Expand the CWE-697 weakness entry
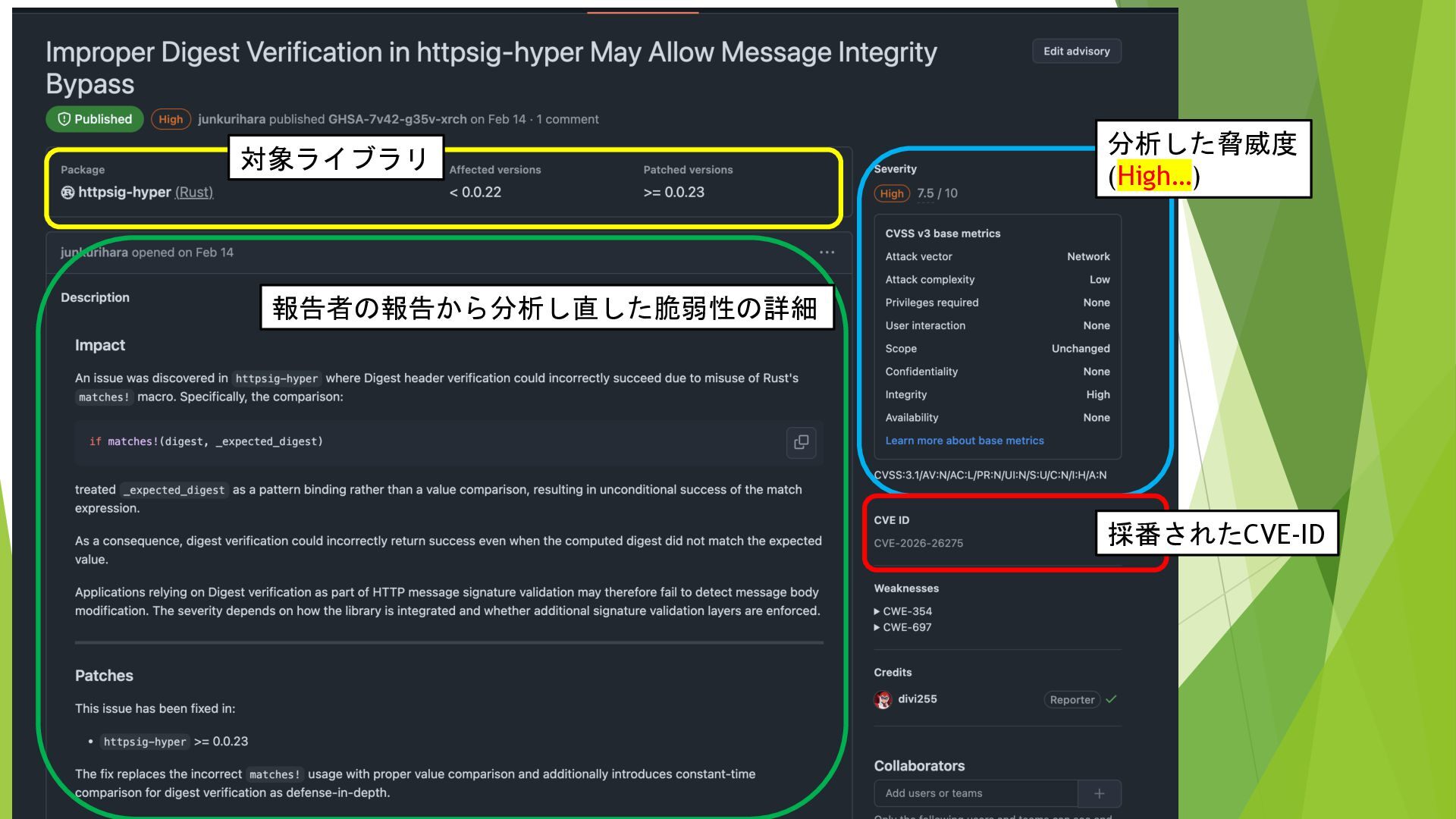The width and height of the screenshot is (1456, 819). tap(902, 627)
